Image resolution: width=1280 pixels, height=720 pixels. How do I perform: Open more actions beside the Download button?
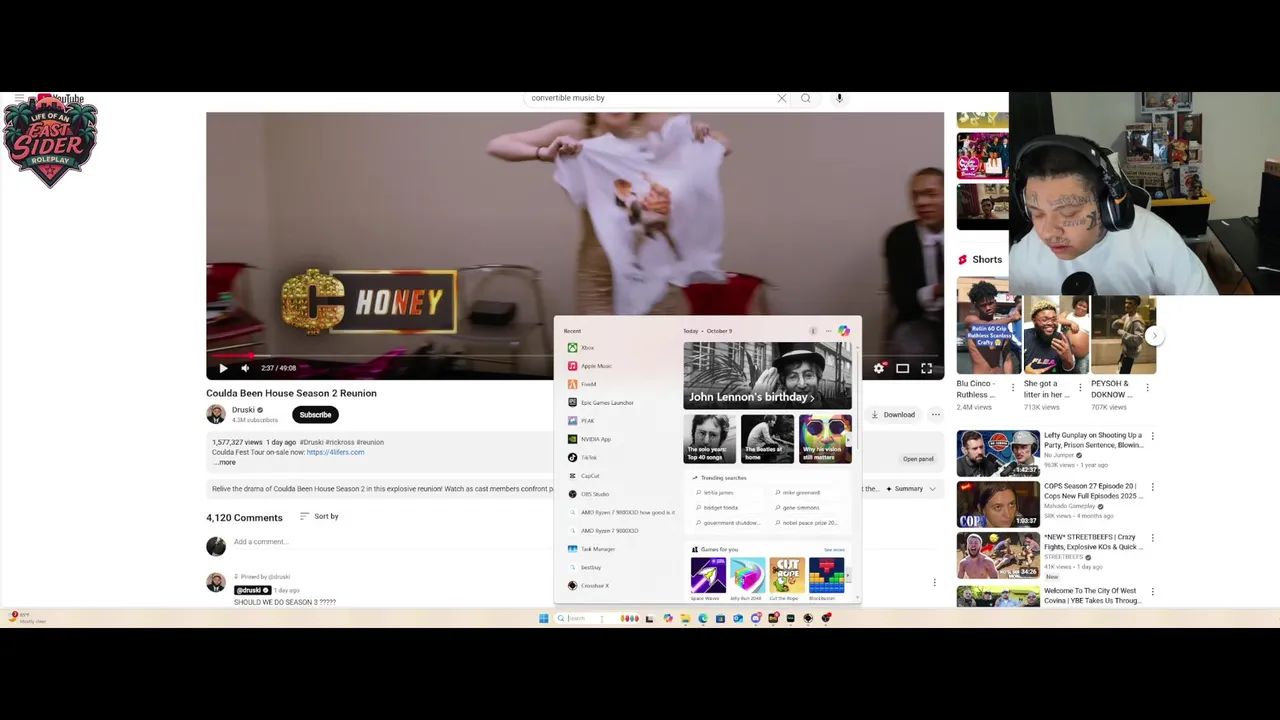tap(935, 415)
